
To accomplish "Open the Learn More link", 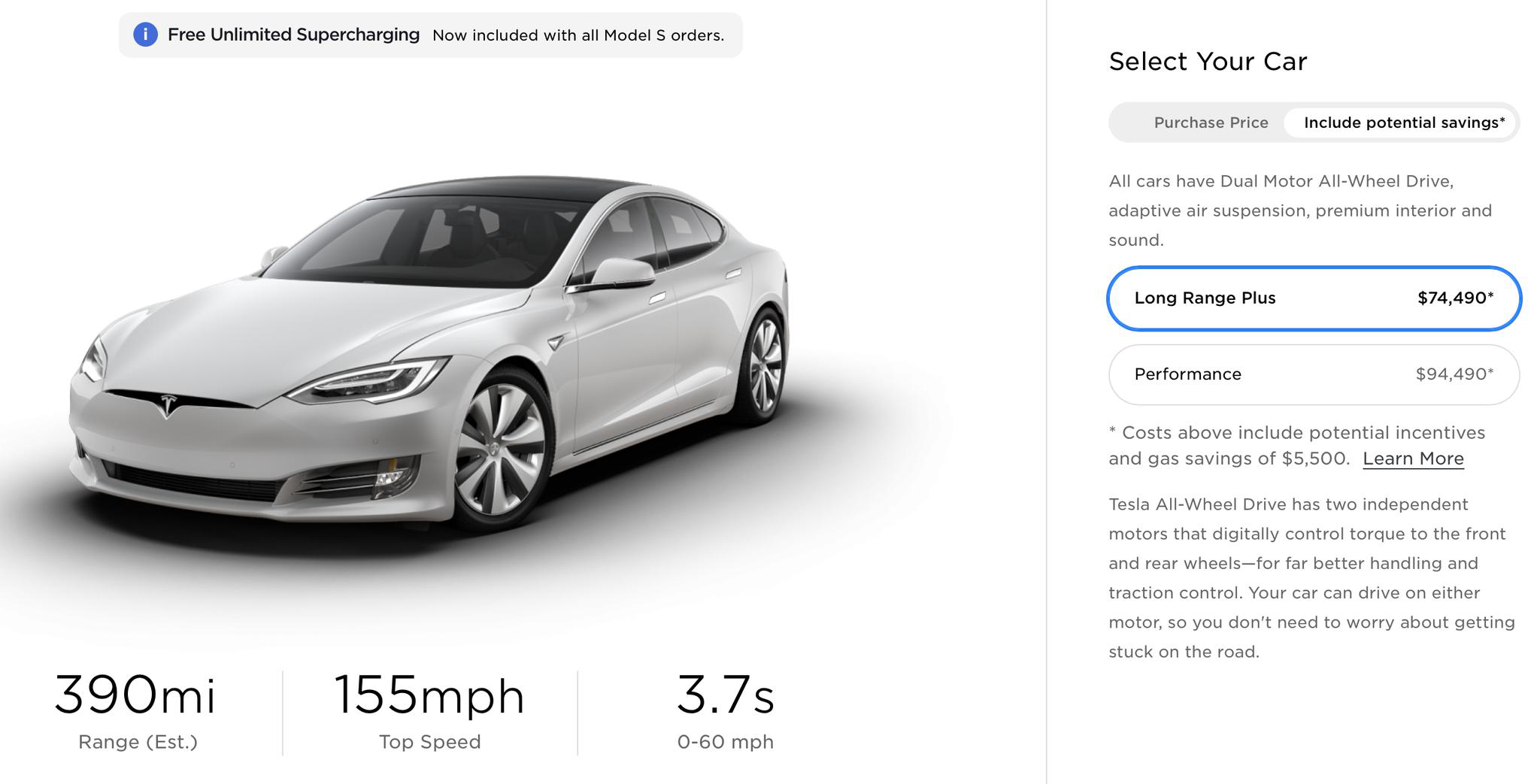I will 1413,459.
